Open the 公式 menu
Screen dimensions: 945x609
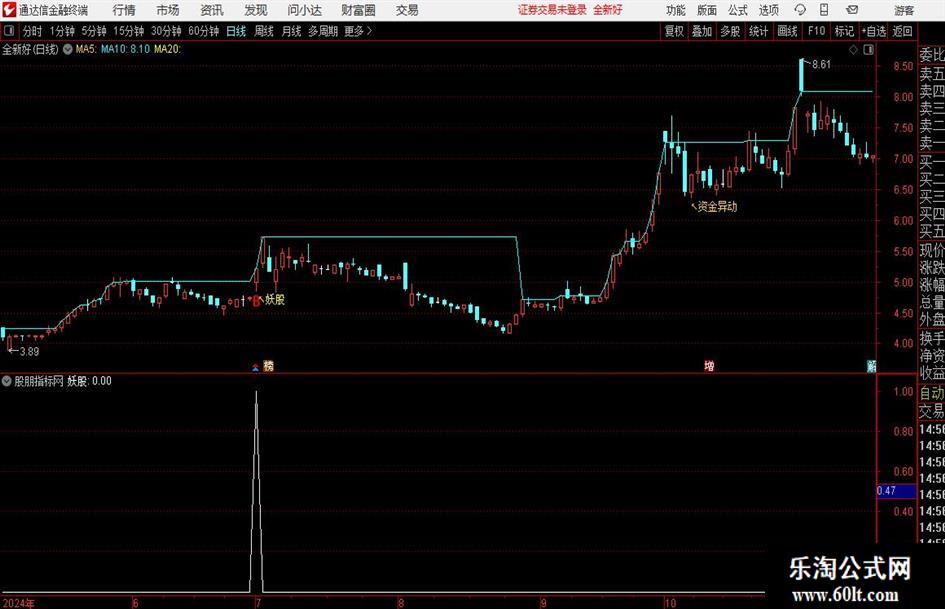point(737,10)
